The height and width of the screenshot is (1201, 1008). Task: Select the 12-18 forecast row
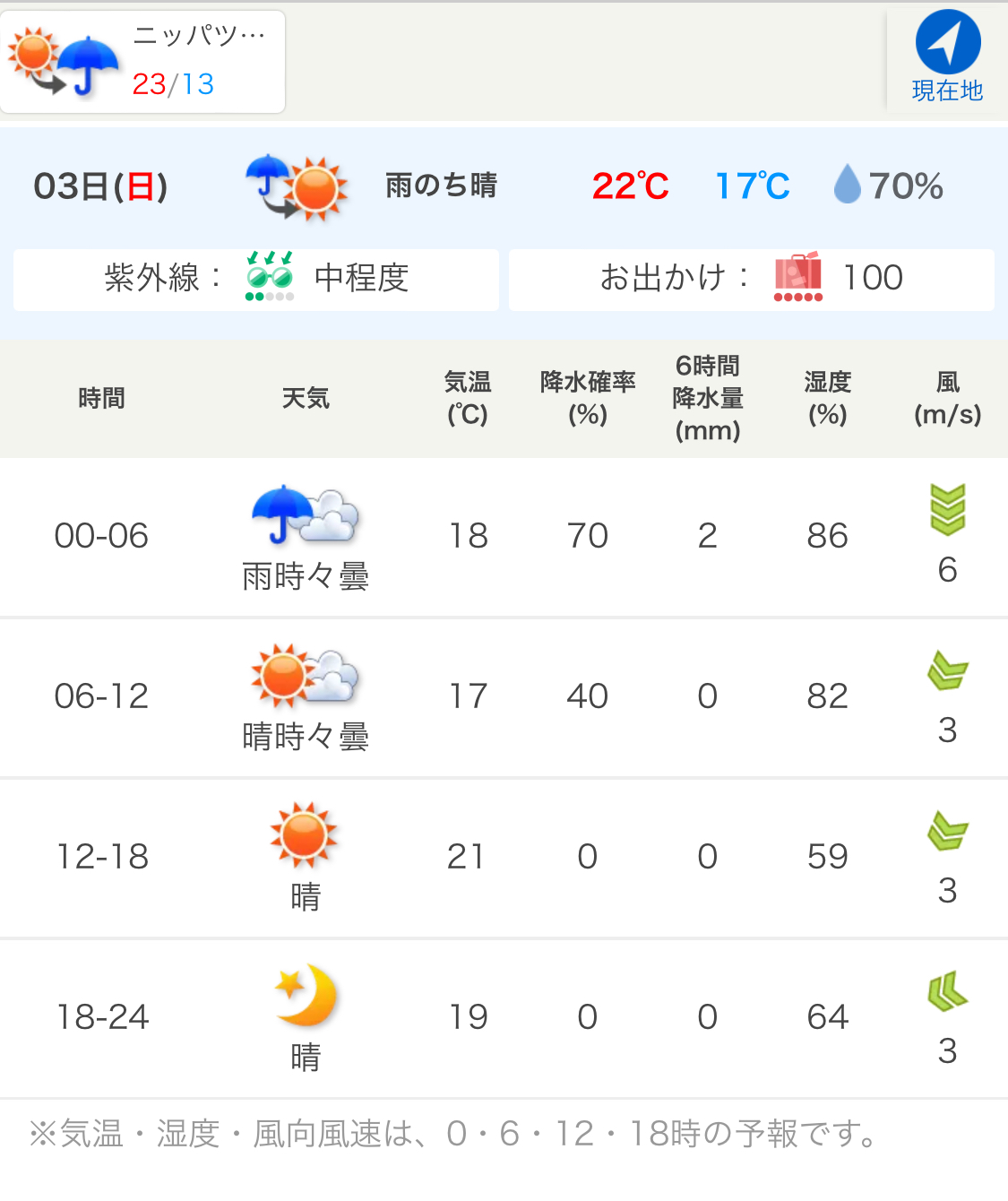coord(504,858)
